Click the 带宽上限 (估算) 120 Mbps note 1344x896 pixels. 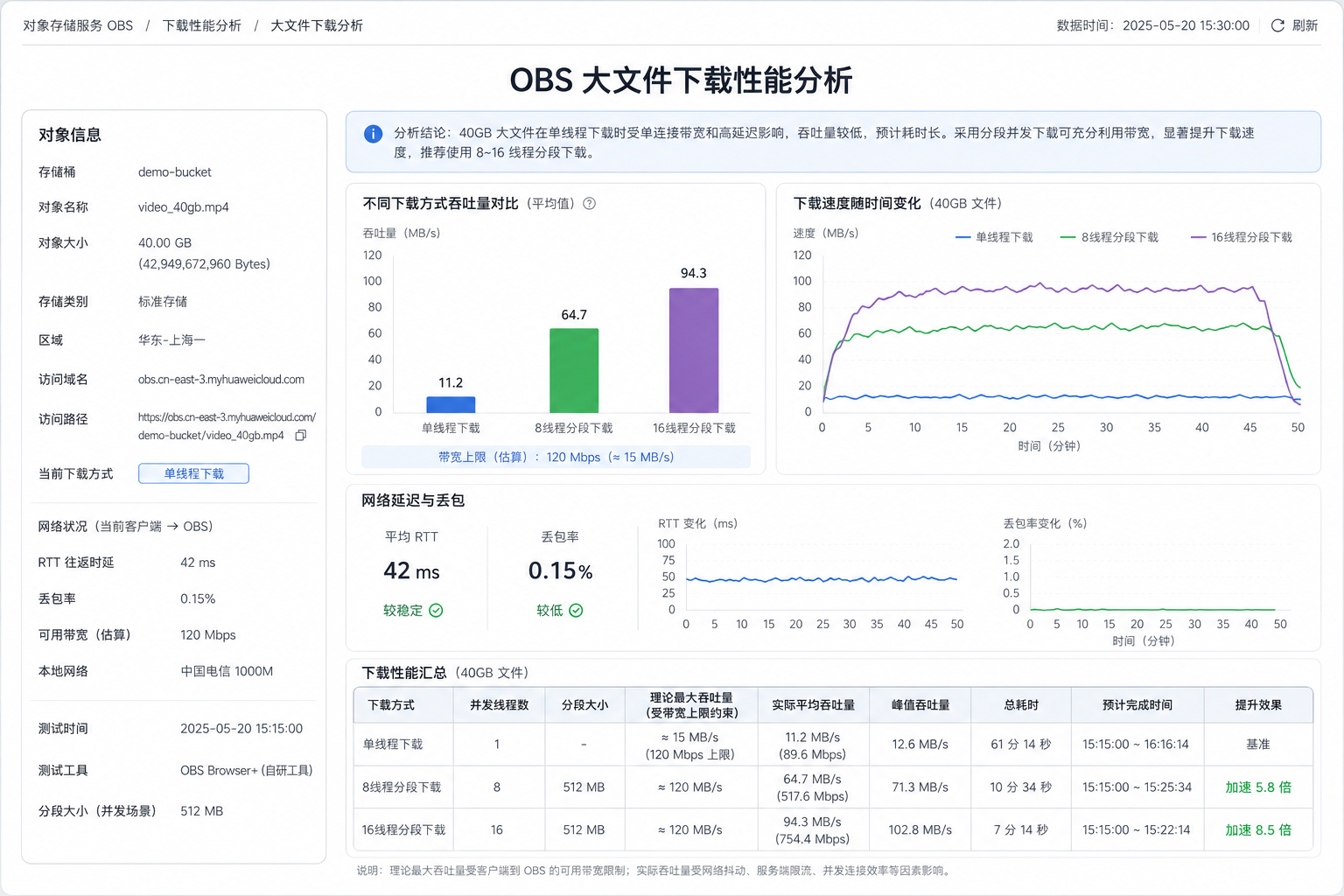[556, 457]
